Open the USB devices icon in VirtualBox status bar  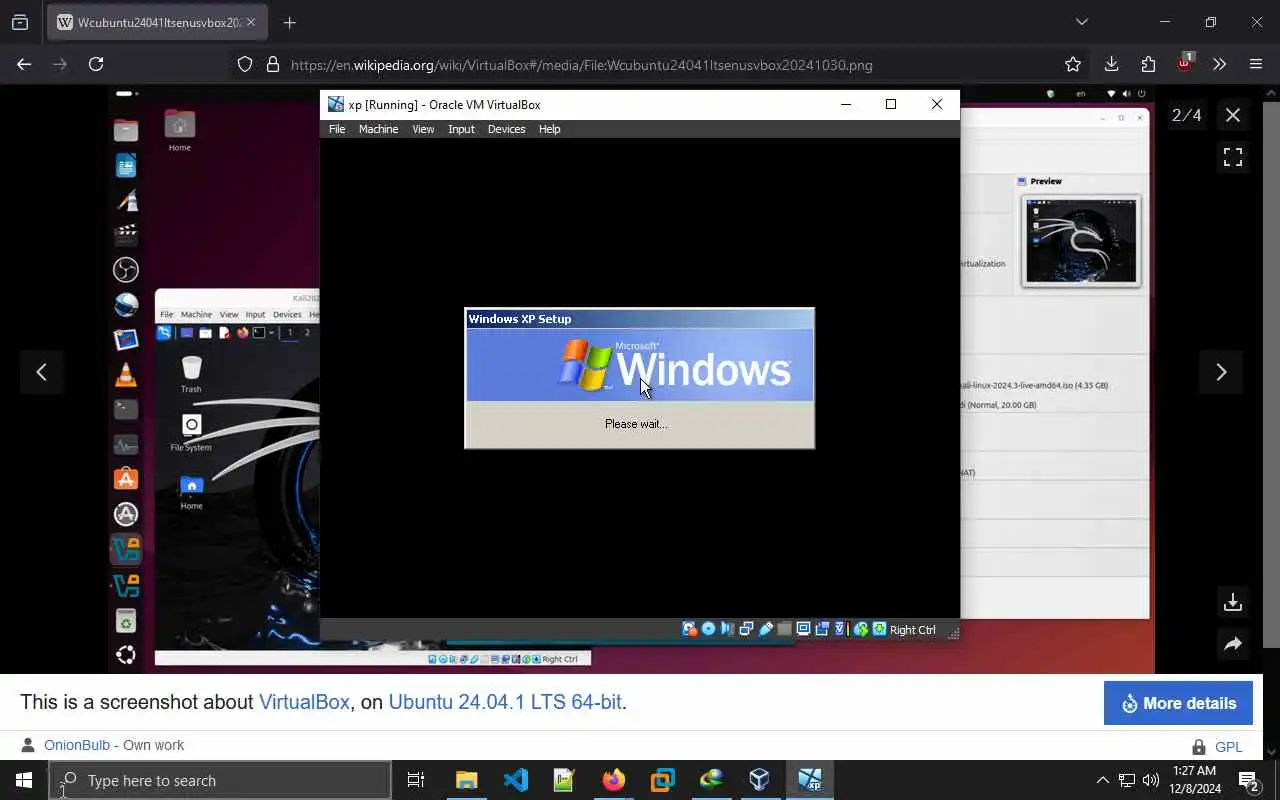766,629
